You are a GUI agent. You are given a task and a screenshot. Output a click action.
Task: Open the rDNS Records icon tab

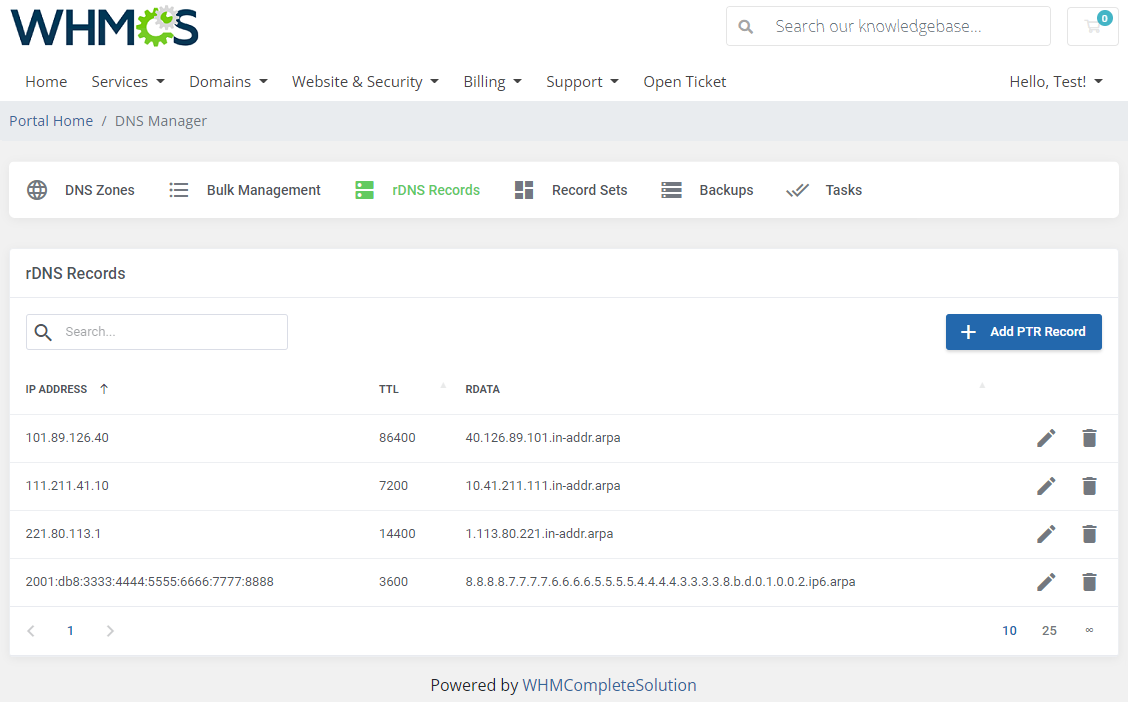coord(364,190)
